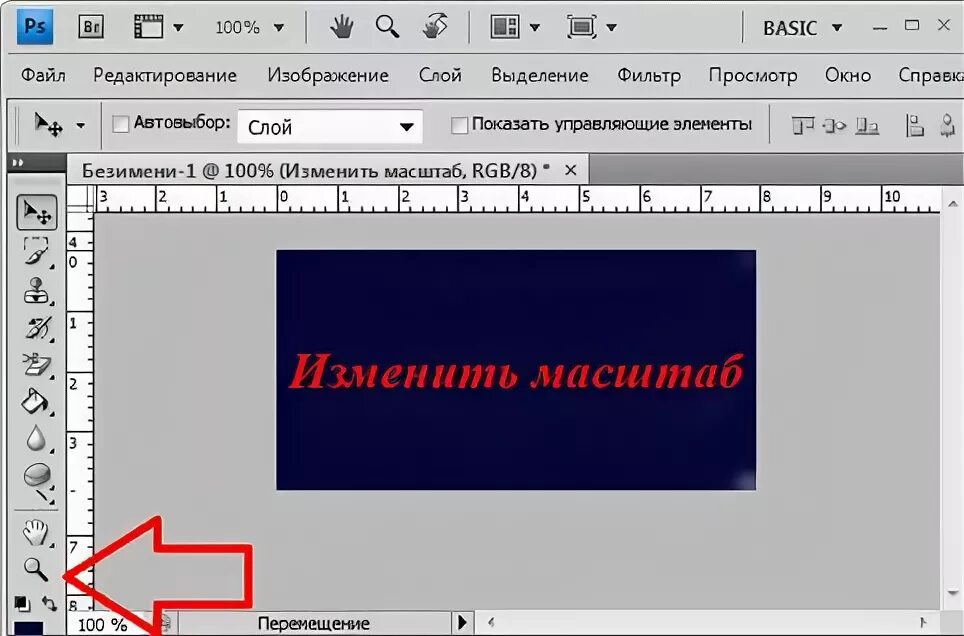The height and width of the screenshot is (636, 964).
Task: Click the vertical scrollbar down arrow
Action: (953, 593)
